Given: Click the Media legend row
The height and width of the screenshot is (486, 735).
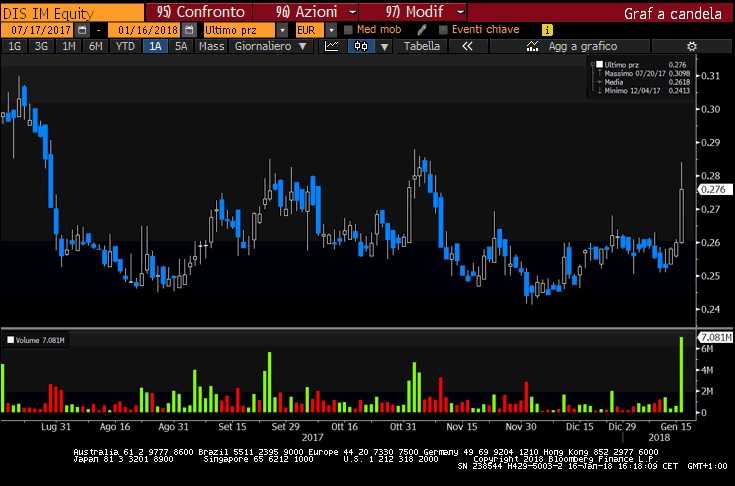Looking at the screenshot, I should (646, 82).
